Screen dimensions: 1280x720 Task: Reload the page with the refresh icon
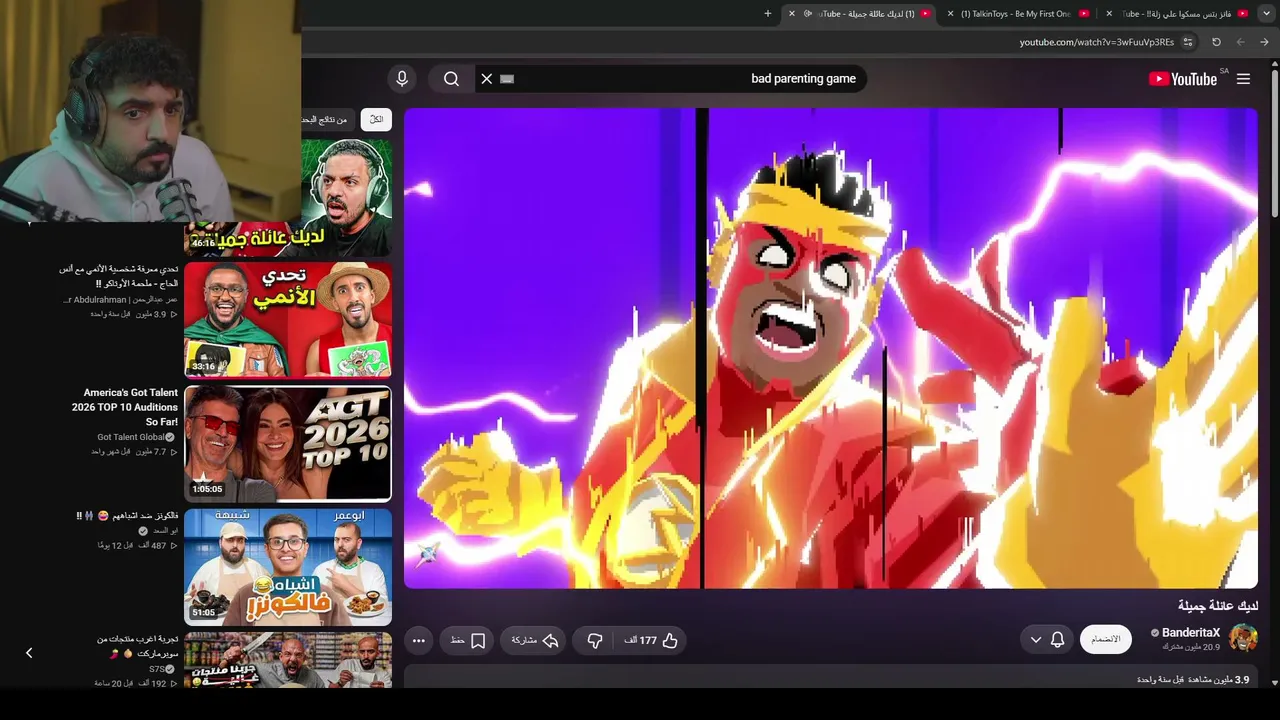pos(1216,42)
